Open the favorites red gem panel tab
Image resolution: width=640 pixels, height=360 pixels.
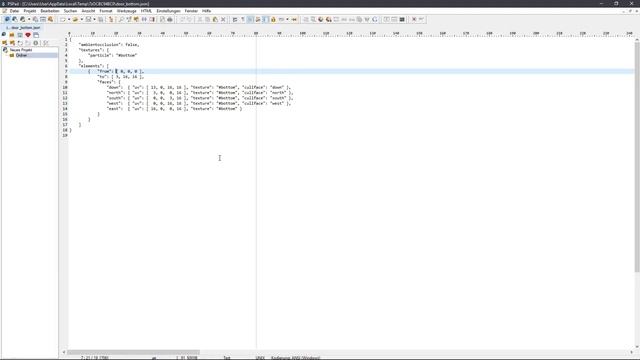point(28,35)
